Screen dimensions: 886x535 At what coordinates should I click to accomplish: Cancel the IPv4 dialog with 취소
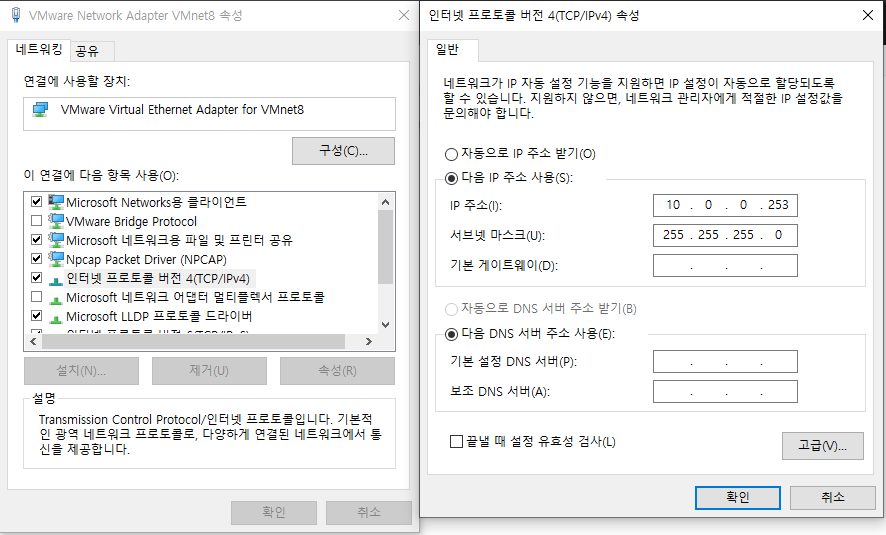pyautogui.click(x=833, y=497)
